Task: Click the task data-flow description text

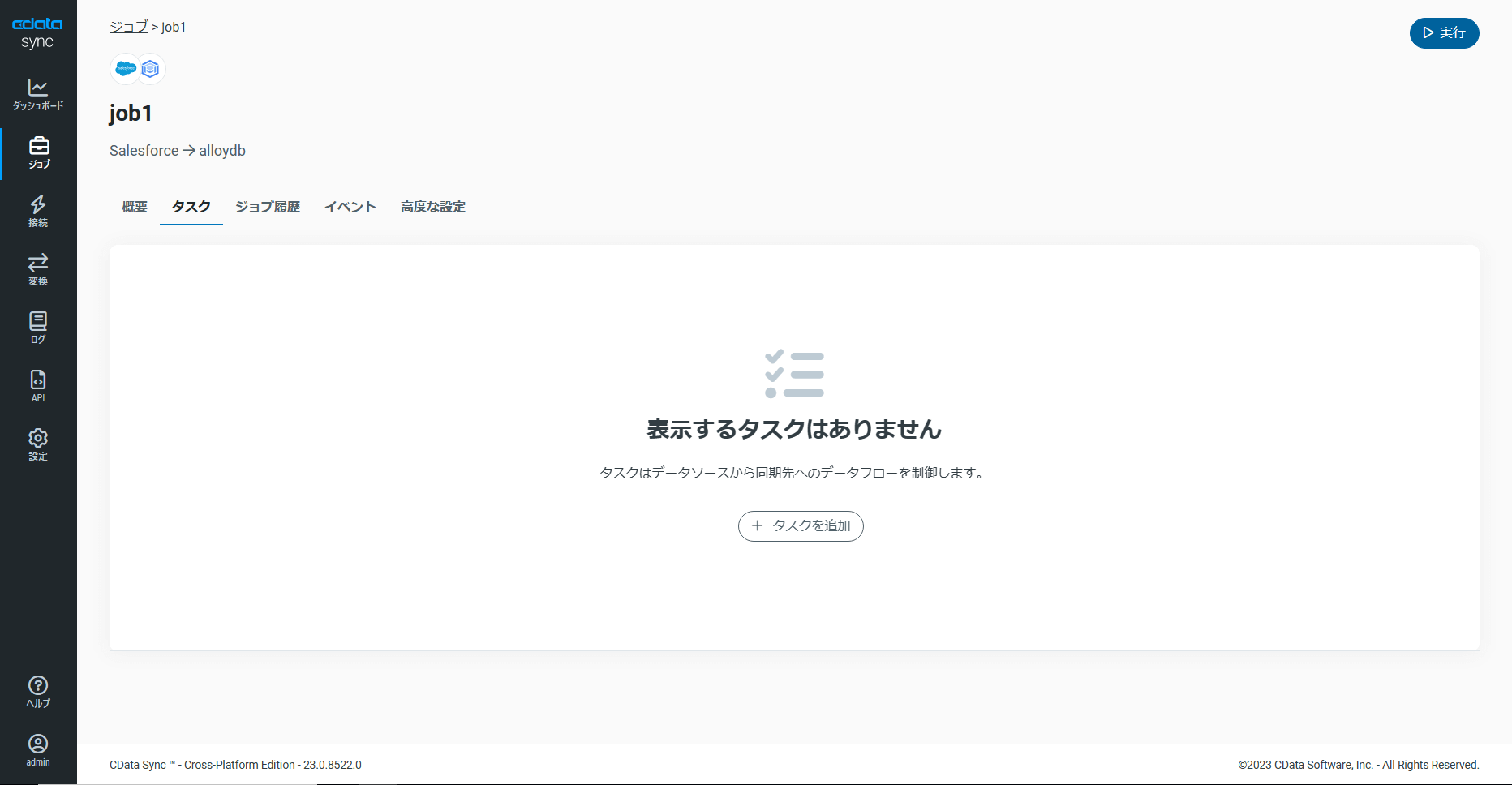Action: [x=794, y=473]
